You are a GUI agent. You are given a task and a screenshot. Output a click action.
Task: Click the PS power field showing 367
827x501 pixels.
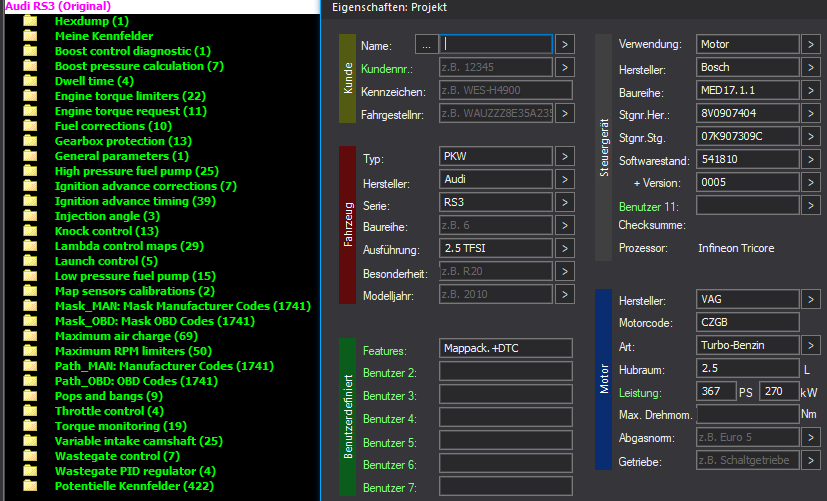[x=716, y=391]
